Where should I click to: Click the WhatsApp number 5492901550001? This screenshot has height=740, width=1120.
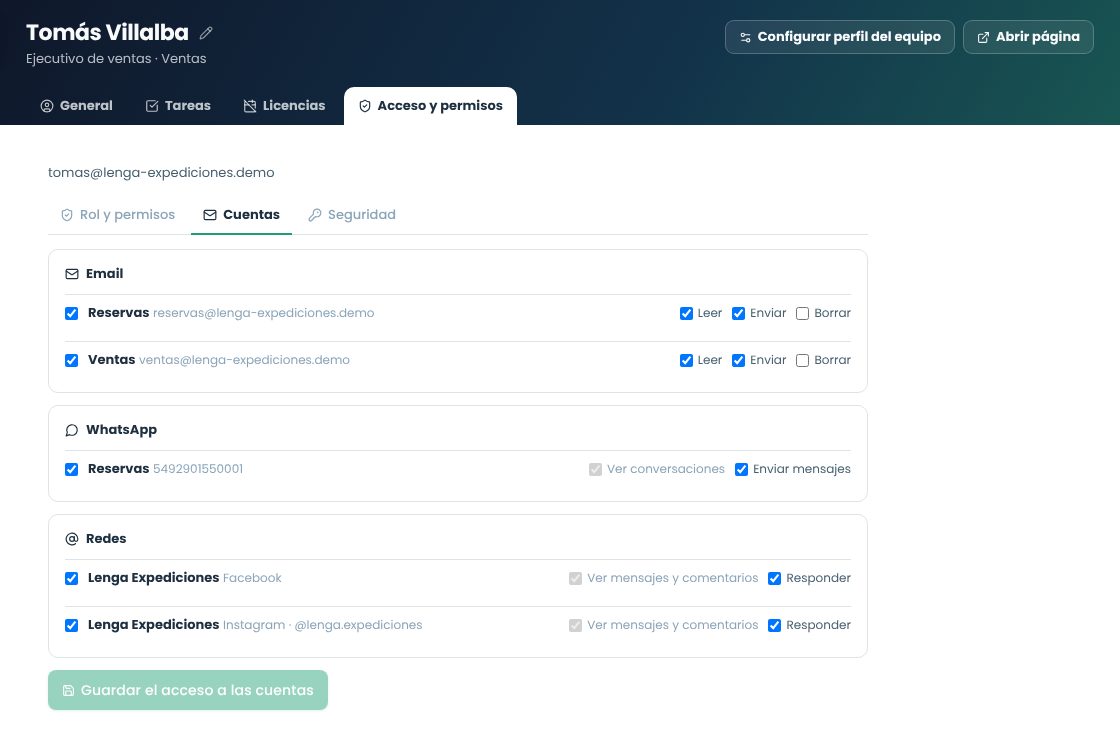198,469
